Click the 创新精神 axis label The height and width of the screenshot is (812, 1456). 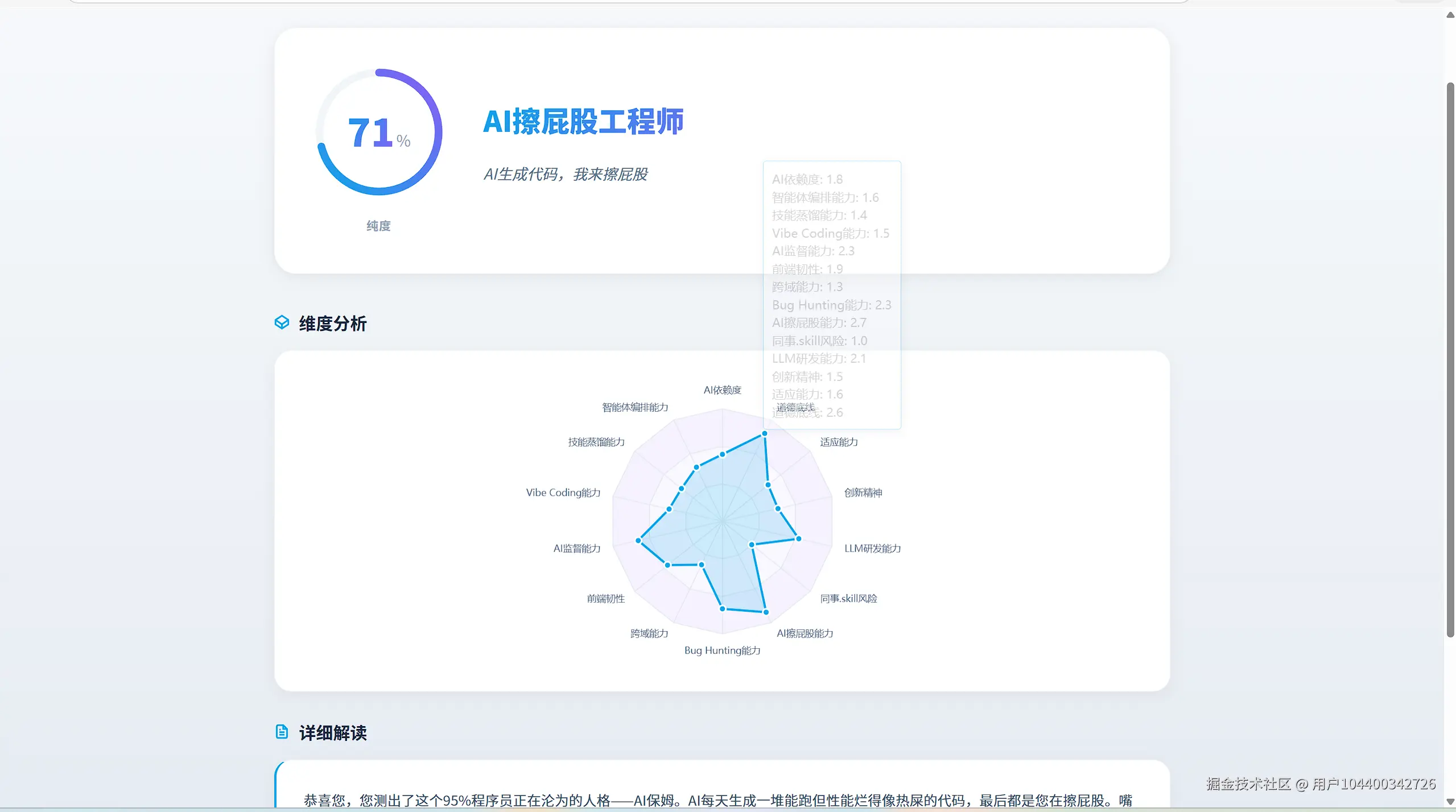863,492
